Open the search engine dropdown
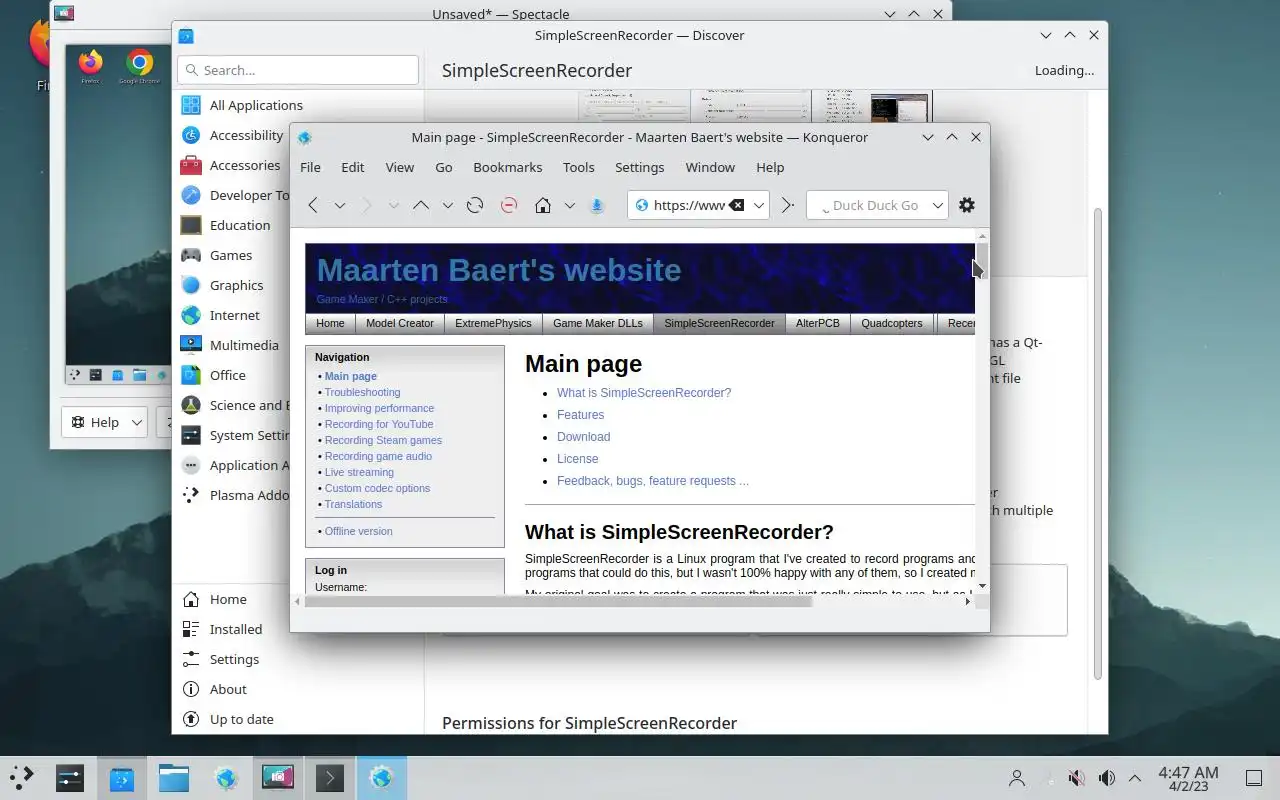The height and width of the screenshot is (800, 1280). point(938,205)
